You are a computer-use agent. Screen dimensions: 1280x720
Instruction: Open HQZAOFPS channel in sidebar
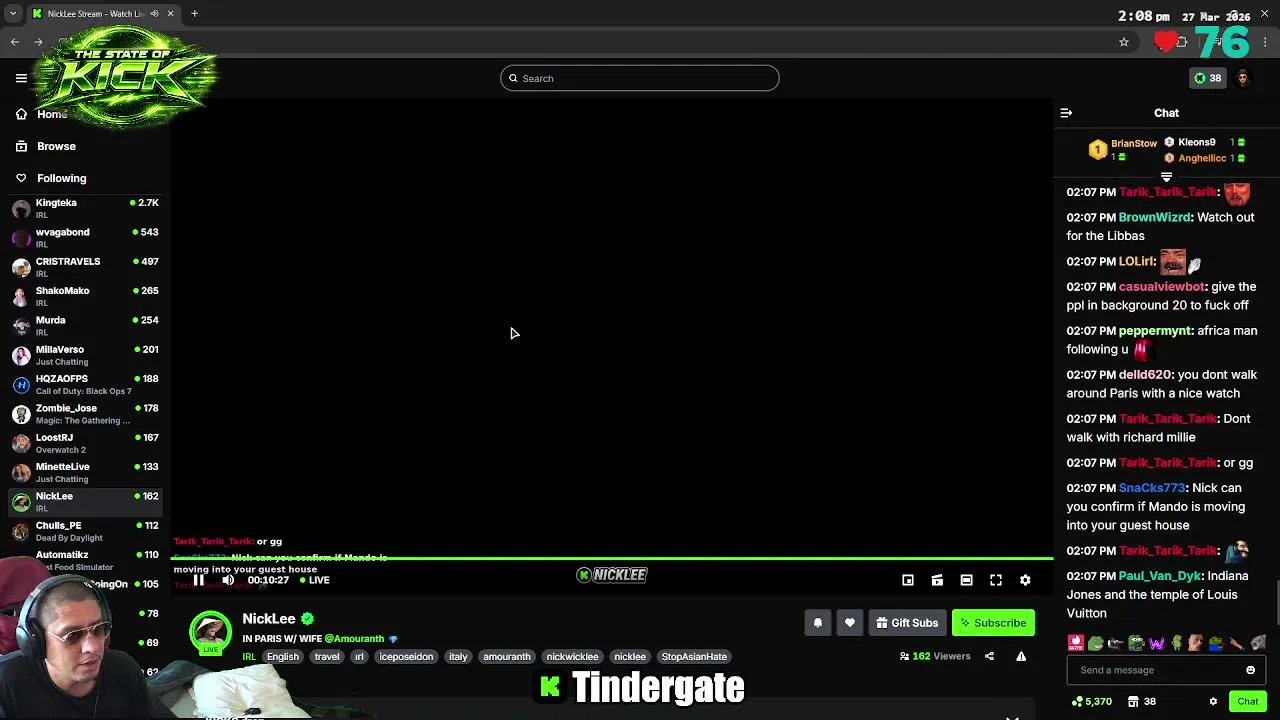pos(85,384)
